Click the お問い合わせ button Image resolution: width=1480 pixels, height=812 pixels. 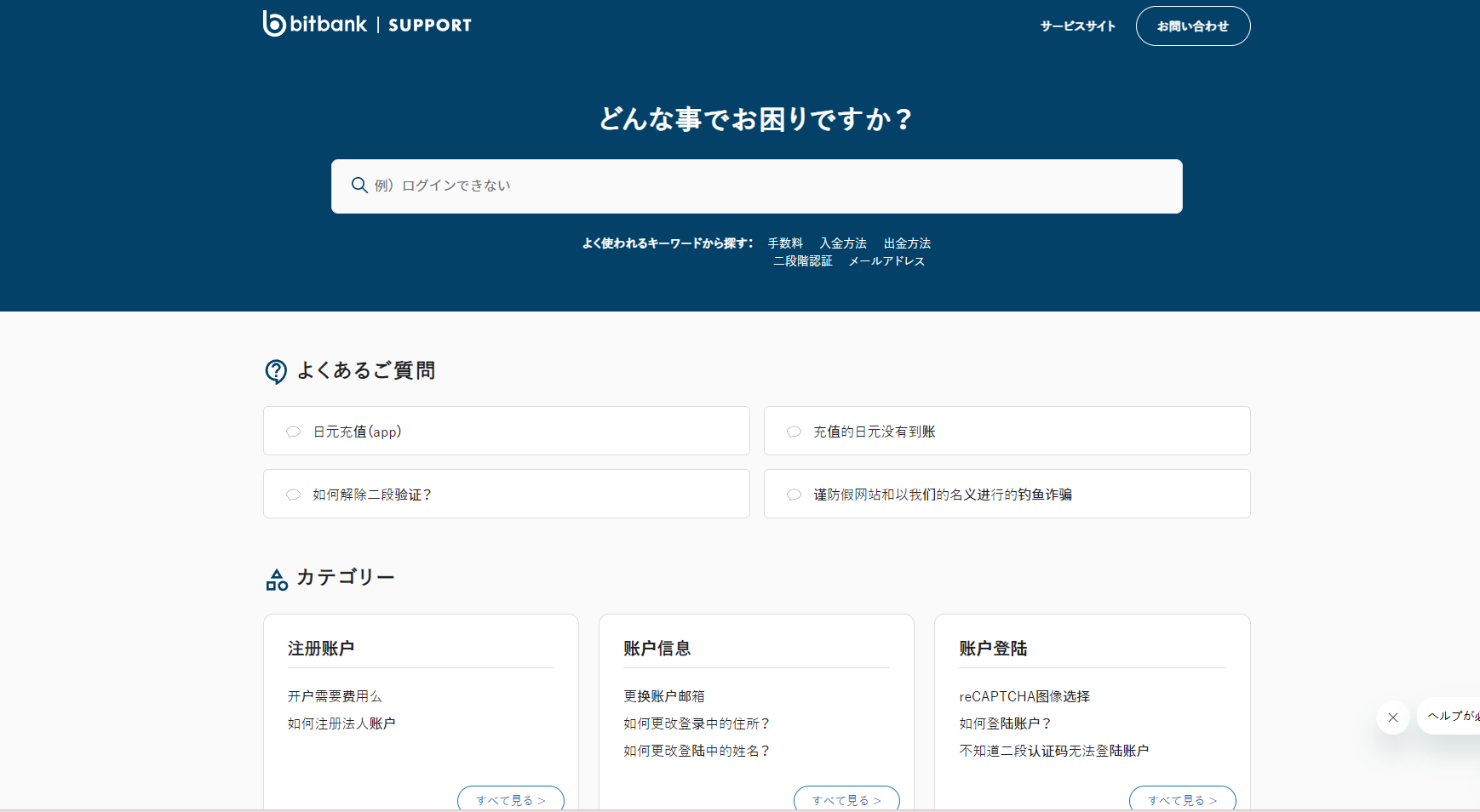(x=1192, y=26)
